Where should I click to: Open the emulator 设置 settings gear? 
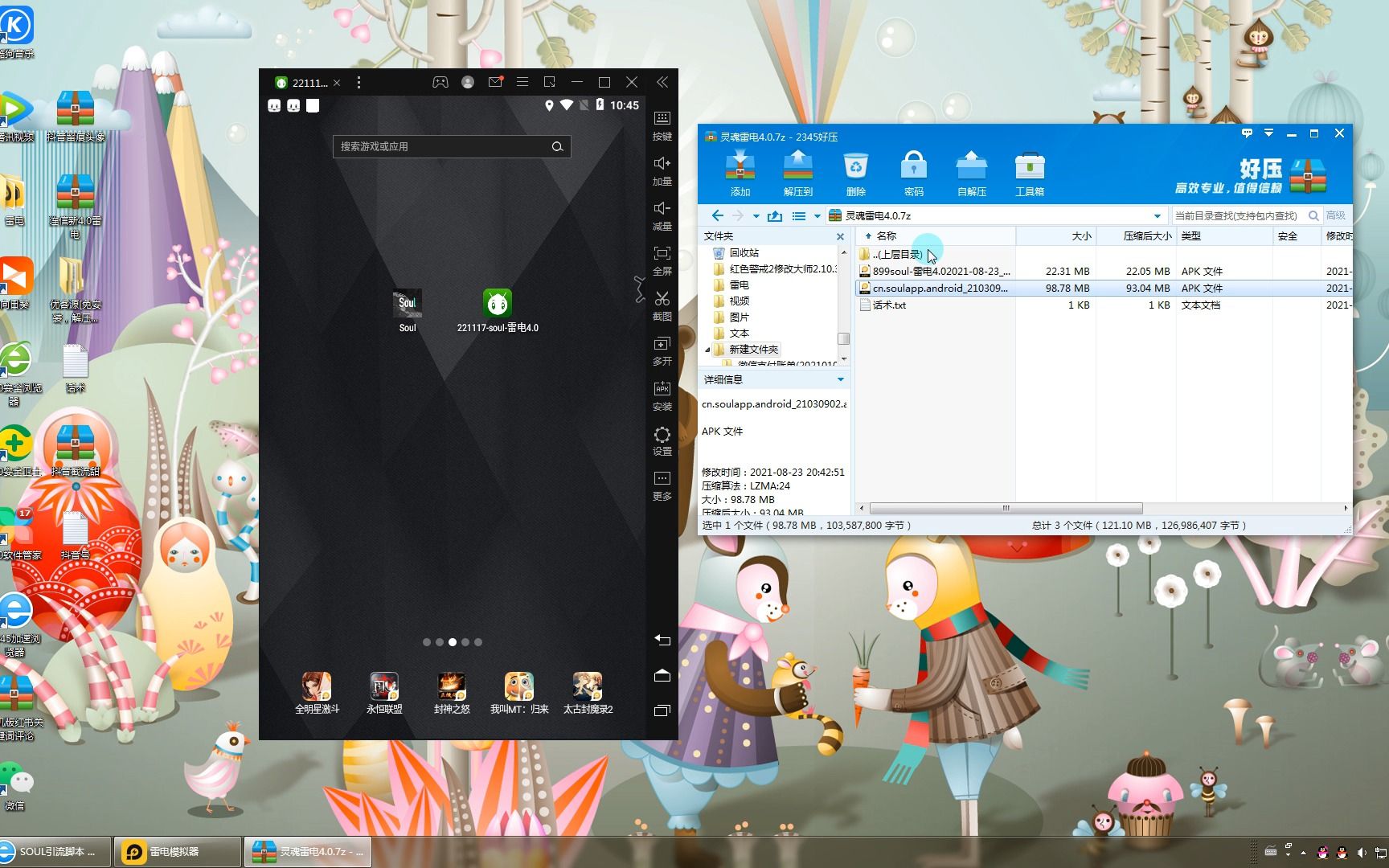pos(662,441)
